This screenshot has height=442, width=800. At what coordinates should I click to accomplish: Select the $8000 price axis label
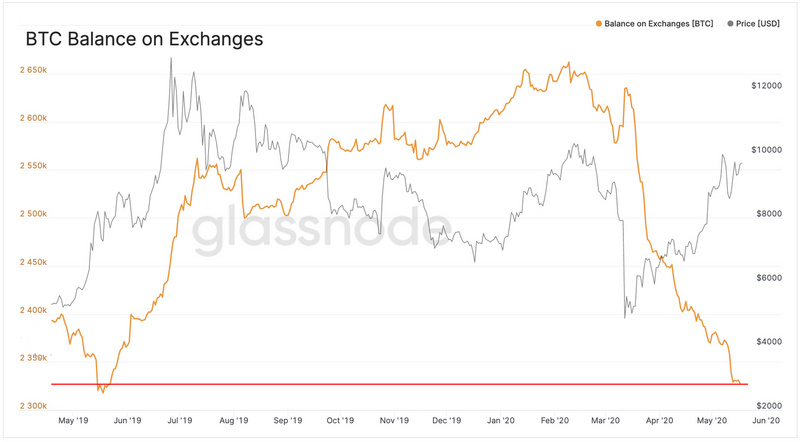click(767, 214)
